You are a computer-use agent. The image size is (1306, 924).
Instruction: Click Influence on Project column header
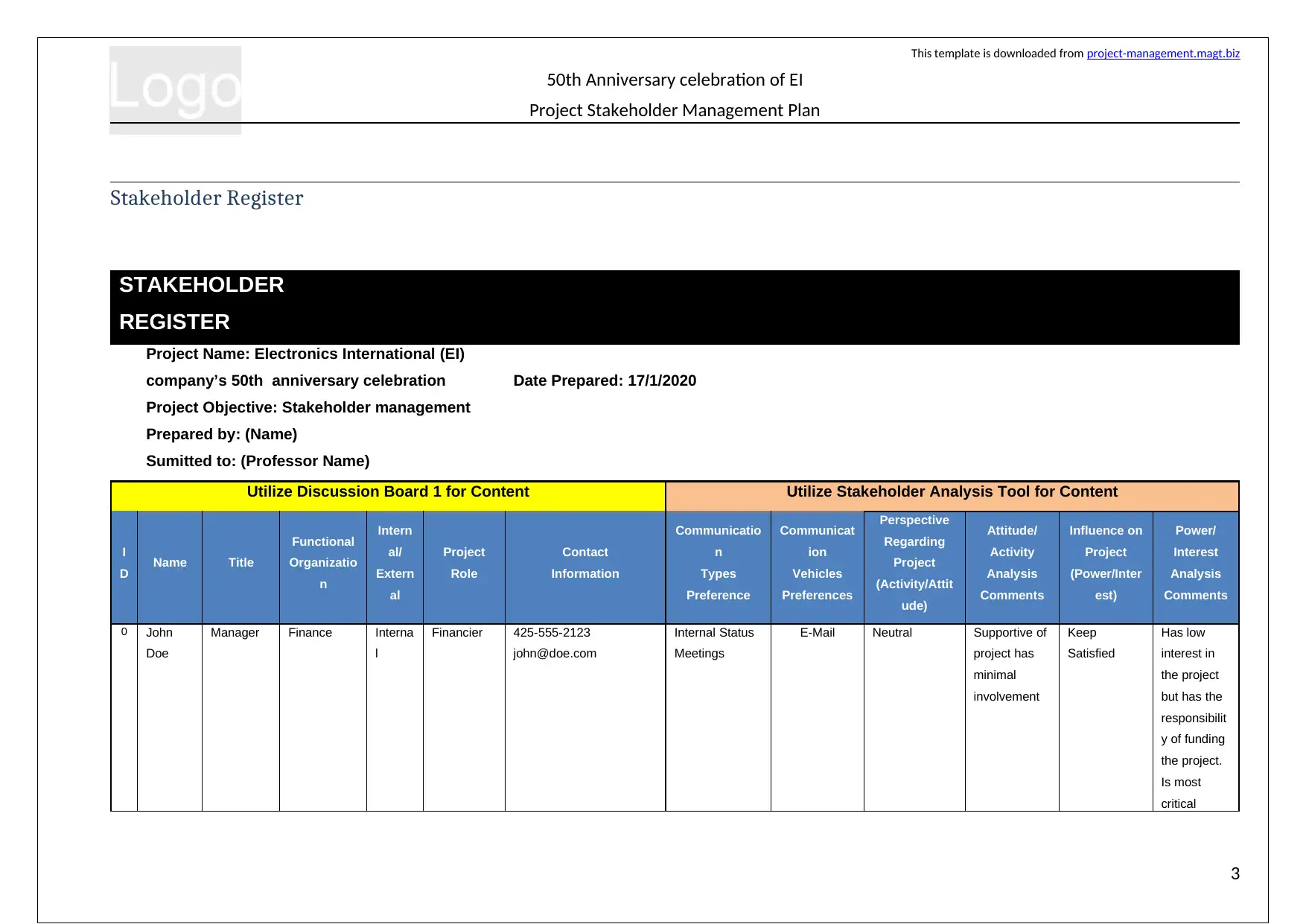(1106, 567)
